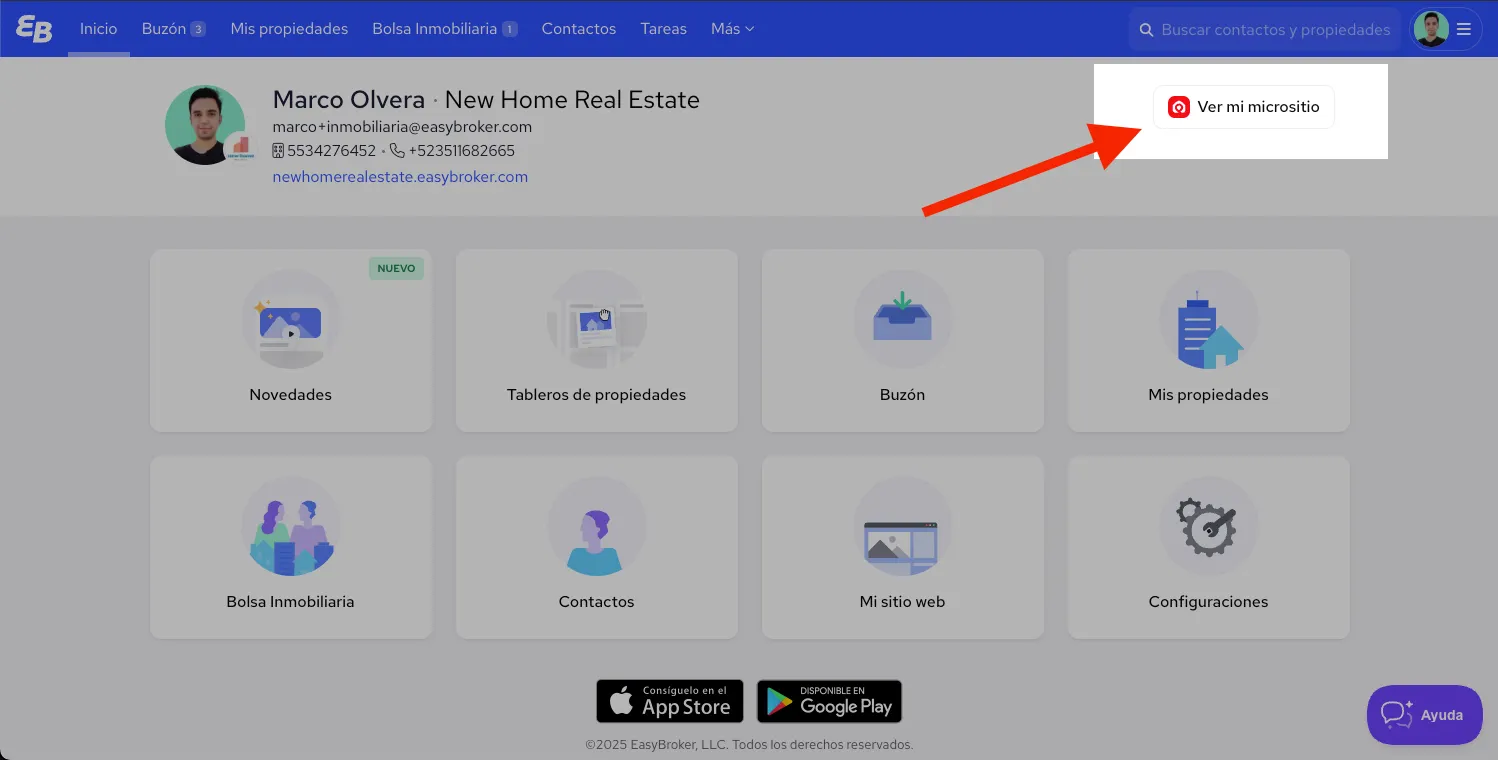Click the Google Play download badge
Viewport: 1498px width, 760px height.
[830, 701]
